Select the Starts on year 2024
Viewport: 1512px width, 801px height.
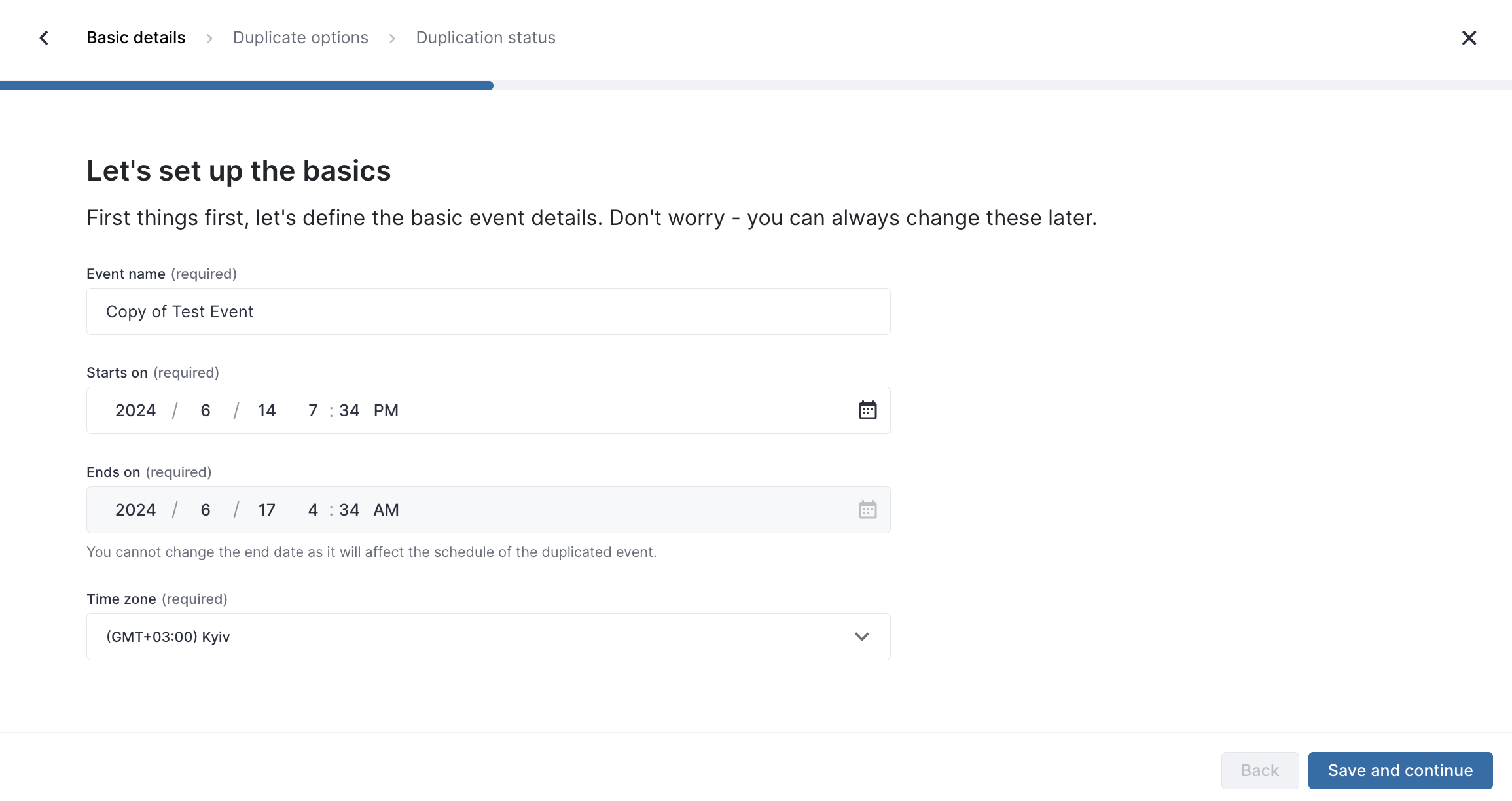(x=135, y=410)
